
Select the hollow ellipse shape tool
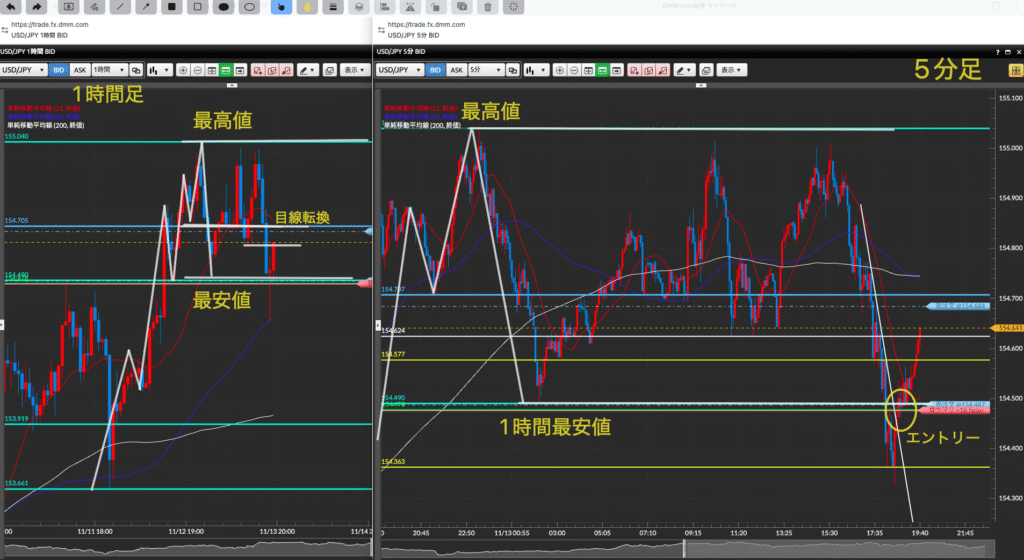(251, 6)
